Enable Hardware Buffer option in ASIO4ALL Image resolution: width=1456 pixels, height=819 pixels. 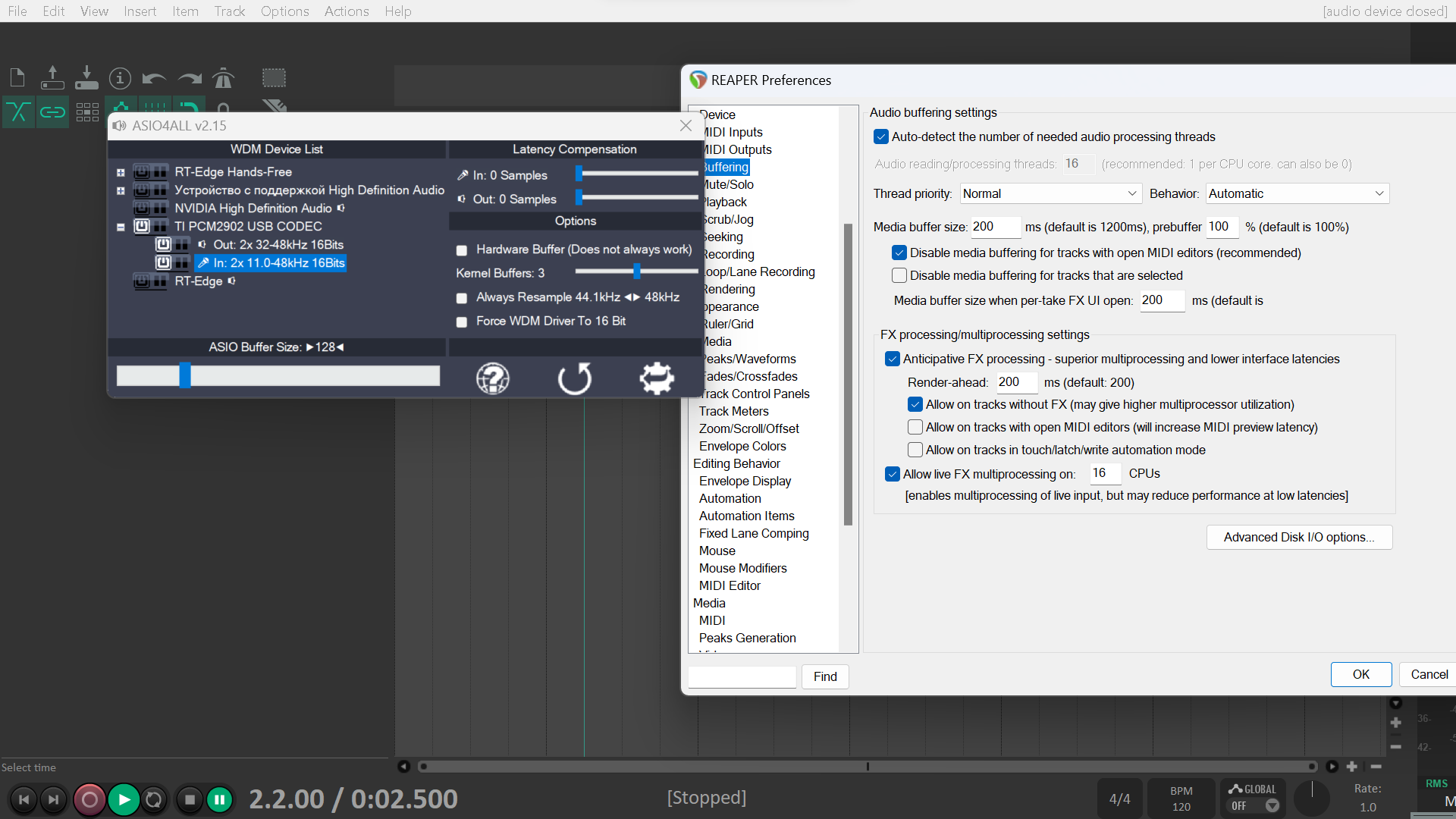tap(461, 250)
